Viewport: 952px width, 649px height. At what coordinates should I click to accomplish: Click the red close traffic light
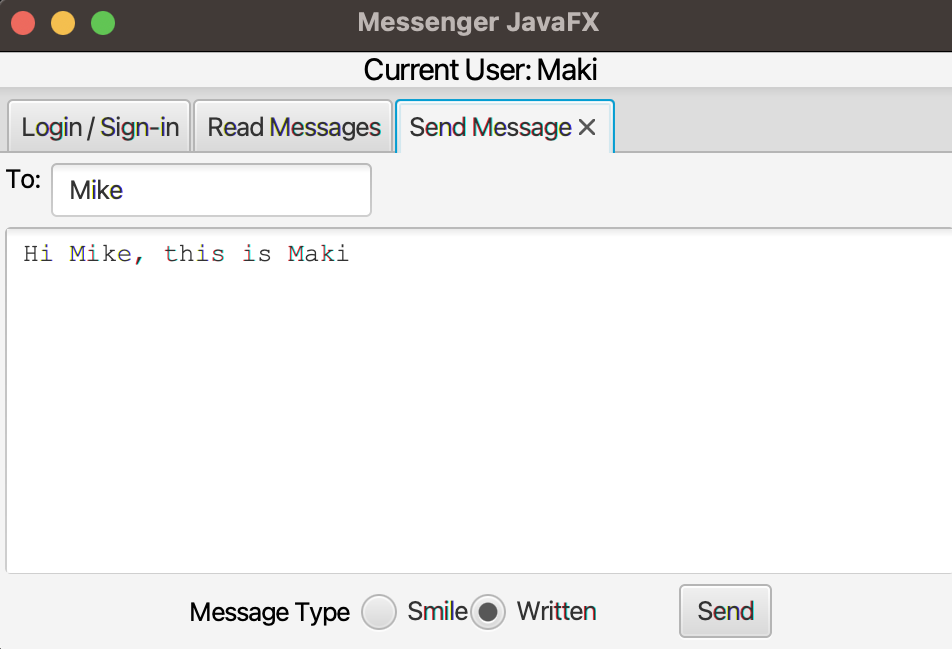[x=22, y=22]
